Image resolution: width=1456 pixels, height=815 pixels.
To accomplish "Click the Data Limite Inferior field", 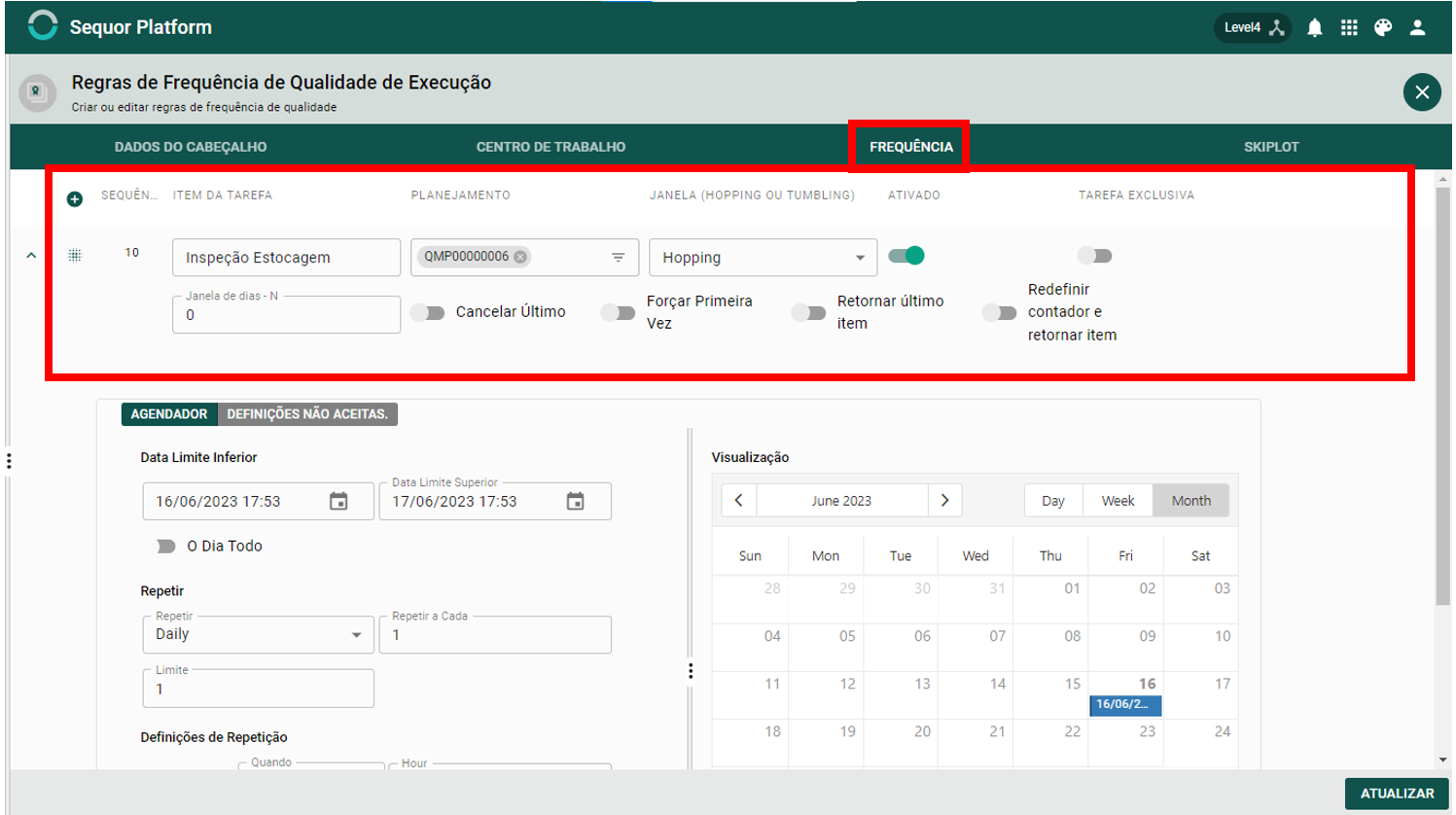I will coord(258,502).
